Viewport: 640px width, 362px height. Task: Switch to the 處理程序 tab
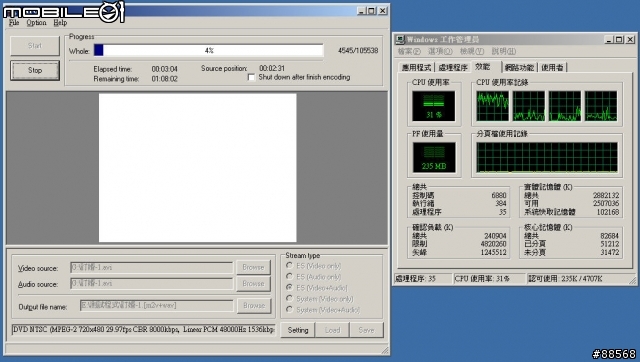tap(453, 68)
